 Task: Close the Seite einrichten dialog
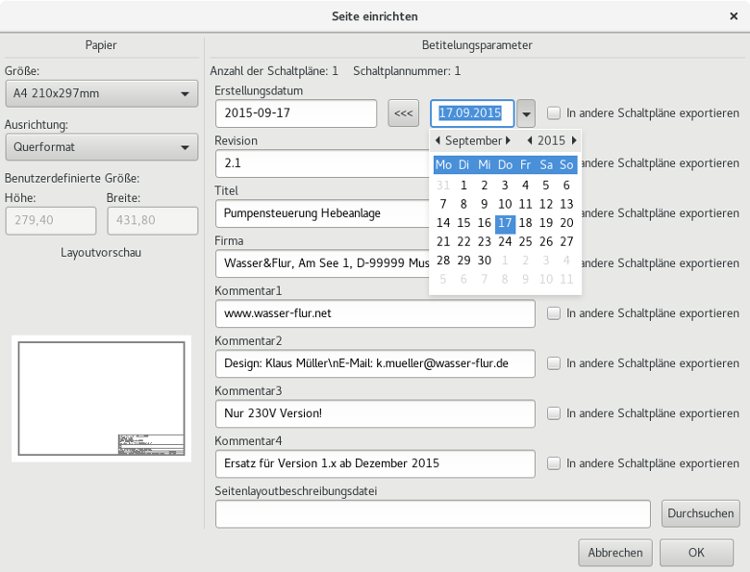[x=734, y=16]
